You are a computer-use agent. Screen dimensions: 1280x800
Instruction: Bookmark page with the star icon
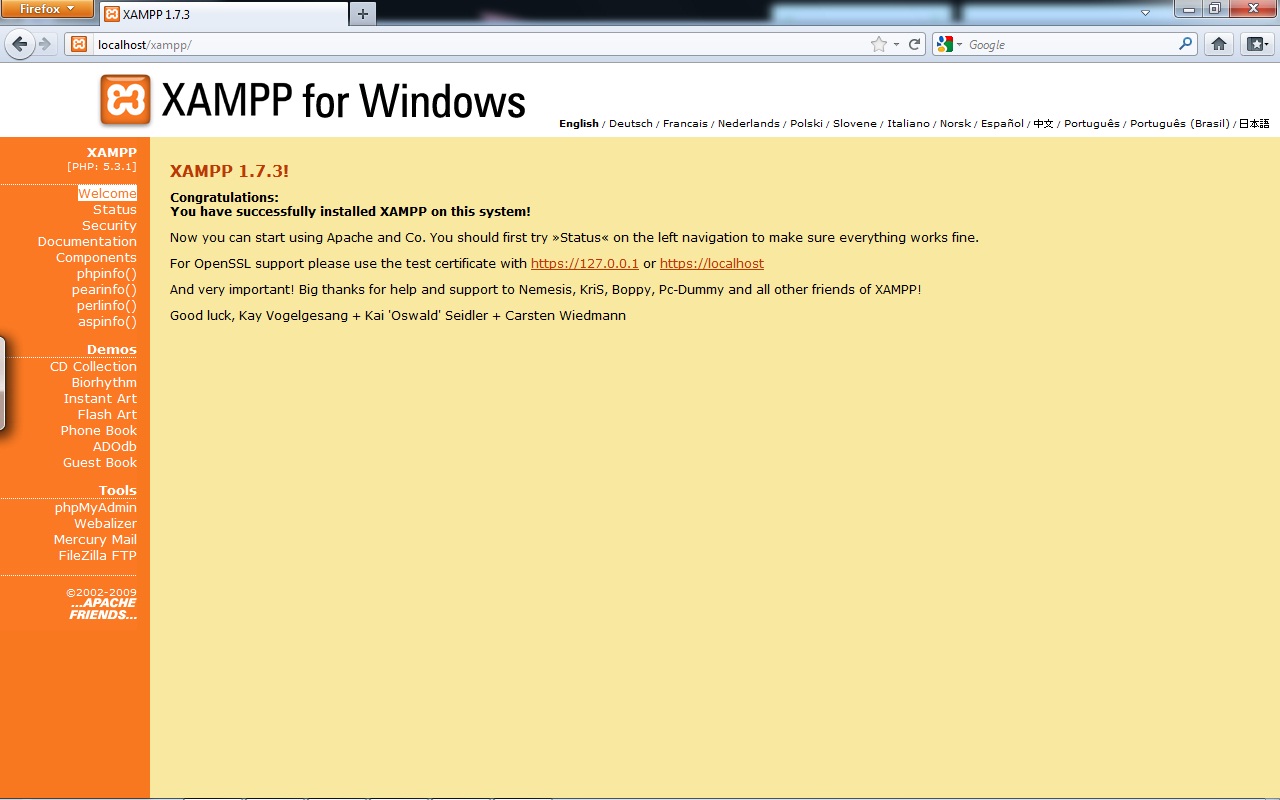coord(878,44)
